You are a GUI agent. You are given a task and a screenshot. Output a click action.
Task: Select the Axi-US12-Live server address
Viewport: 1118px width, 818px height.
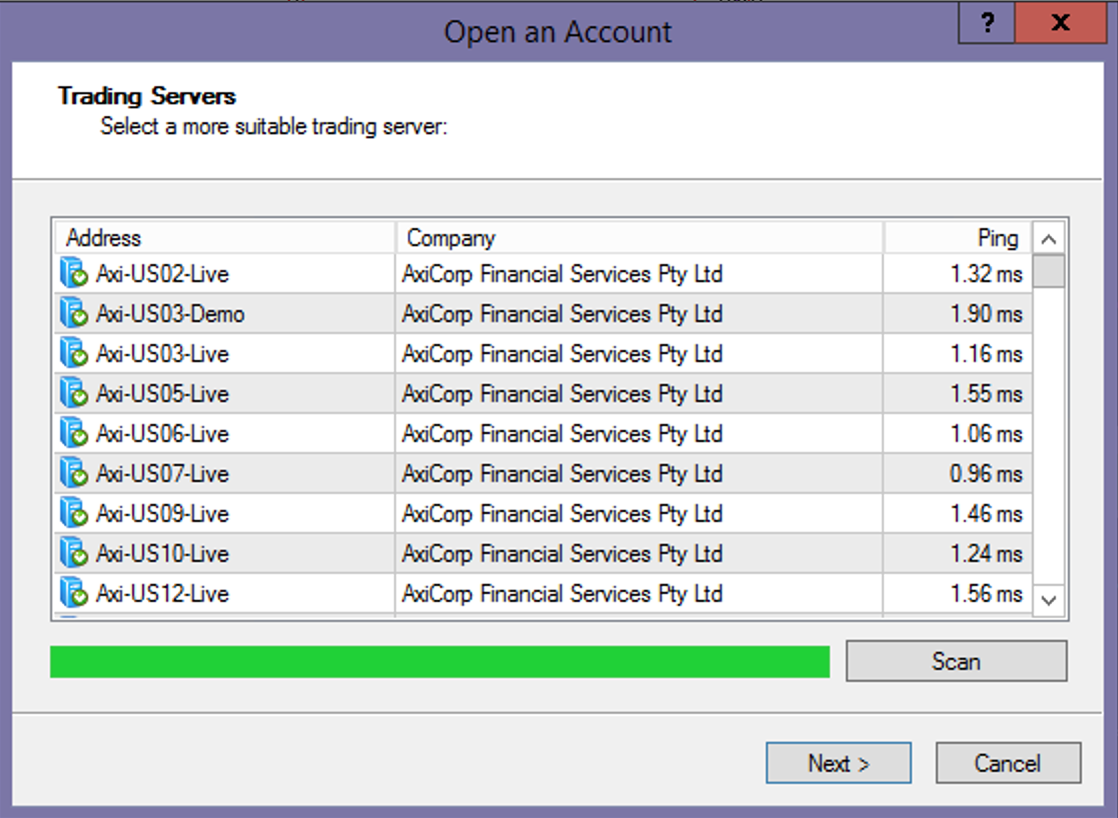coord(163,593)
